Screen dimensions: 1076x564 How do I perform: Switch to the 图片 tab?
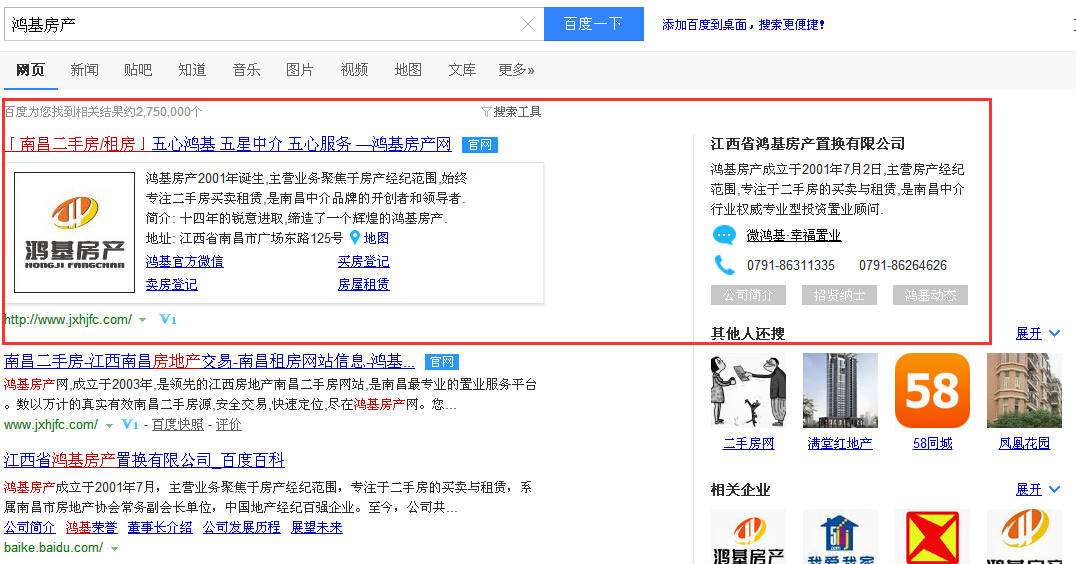point(300,69)
